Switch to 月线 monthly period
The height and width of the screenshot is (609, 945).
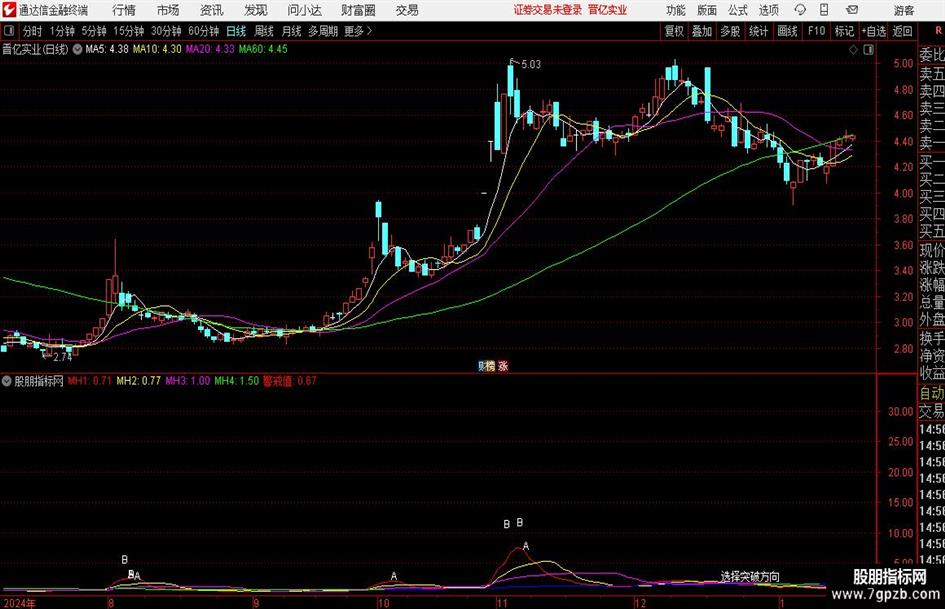(292, 31)
